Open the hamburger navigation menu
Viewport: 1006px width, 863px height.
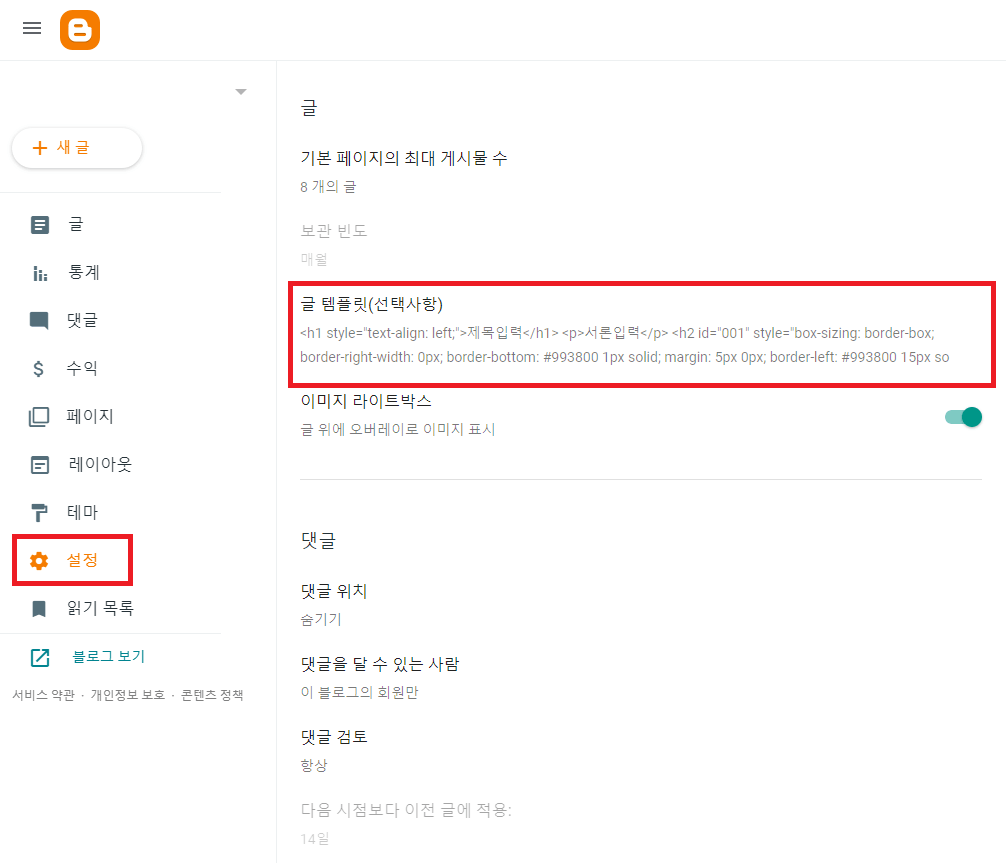pos(31,28)
